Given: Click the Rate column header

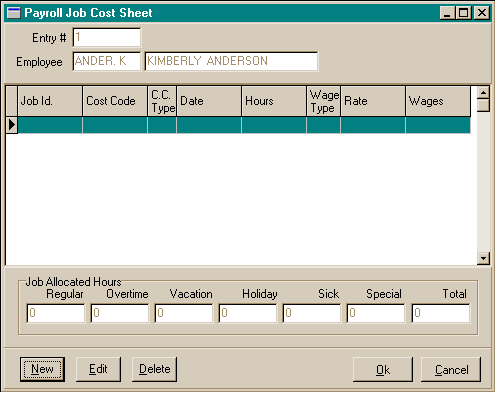Looking at the screenshot, I should click(x=373, y=101).
